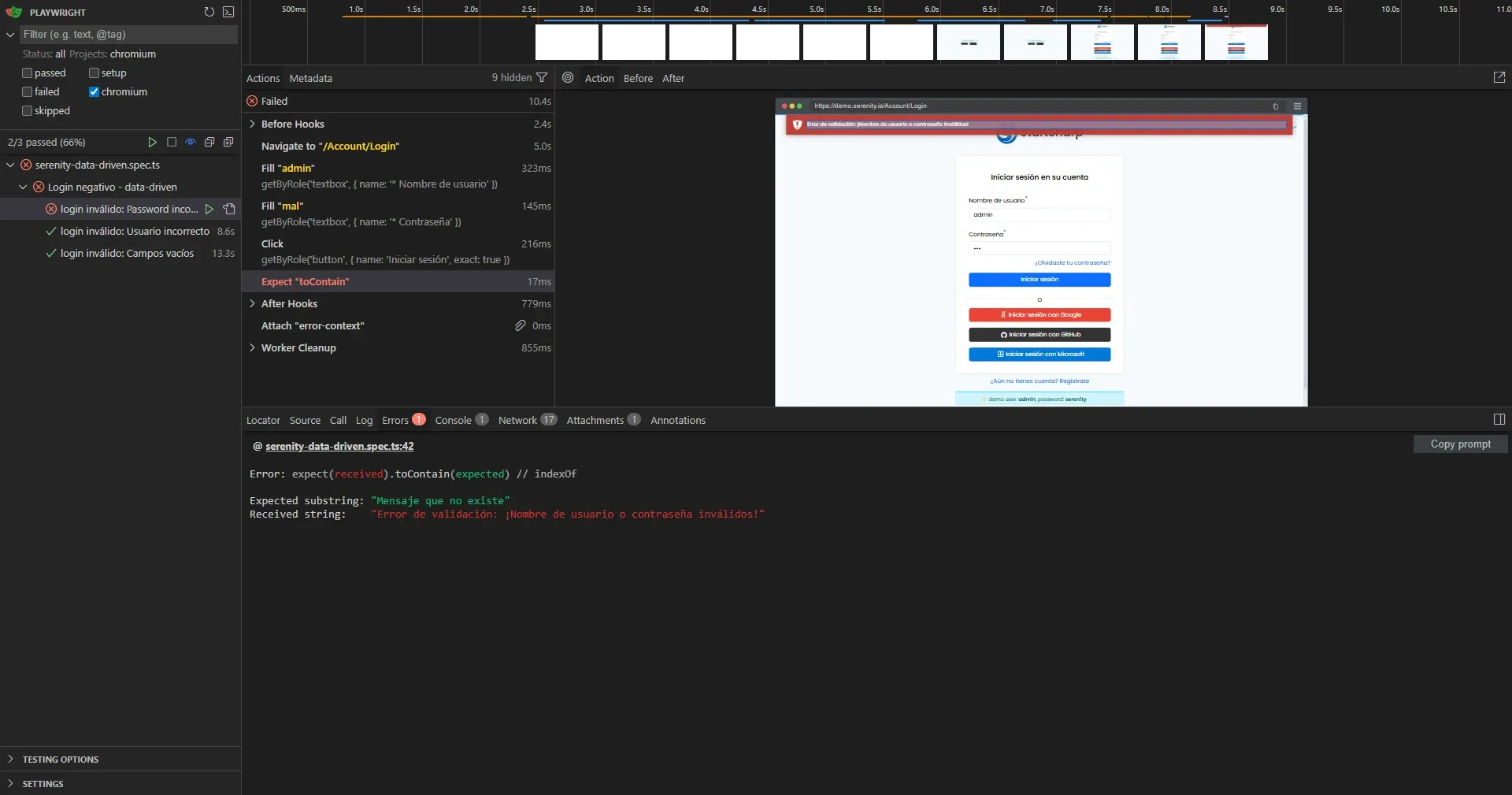Viewport: 1512px width, 795px height.
Task: Expand all tests in the tree
Action: tap(228, 142)
